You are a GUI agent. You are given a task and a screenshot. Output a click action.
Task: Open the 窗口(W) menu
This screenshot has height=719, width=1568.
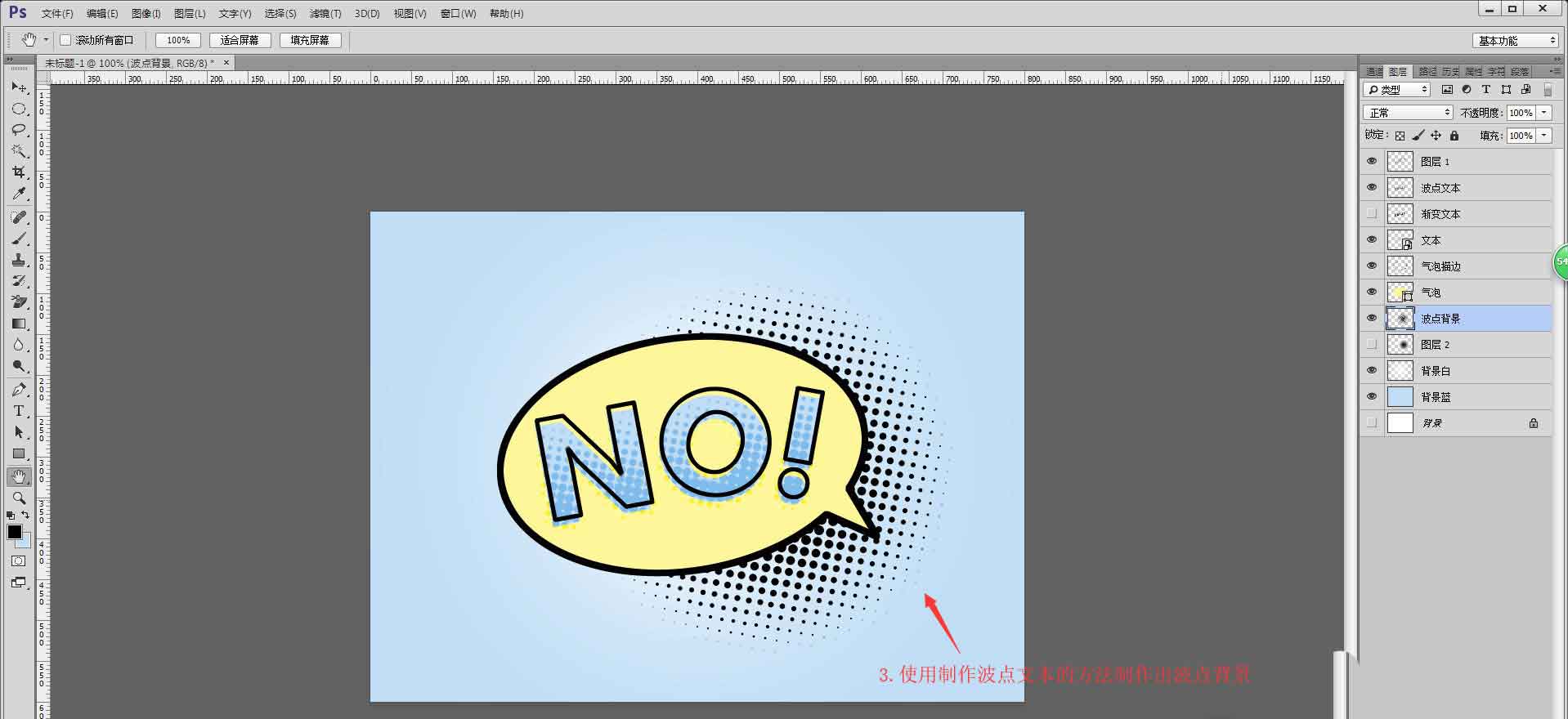coord(458,14)
